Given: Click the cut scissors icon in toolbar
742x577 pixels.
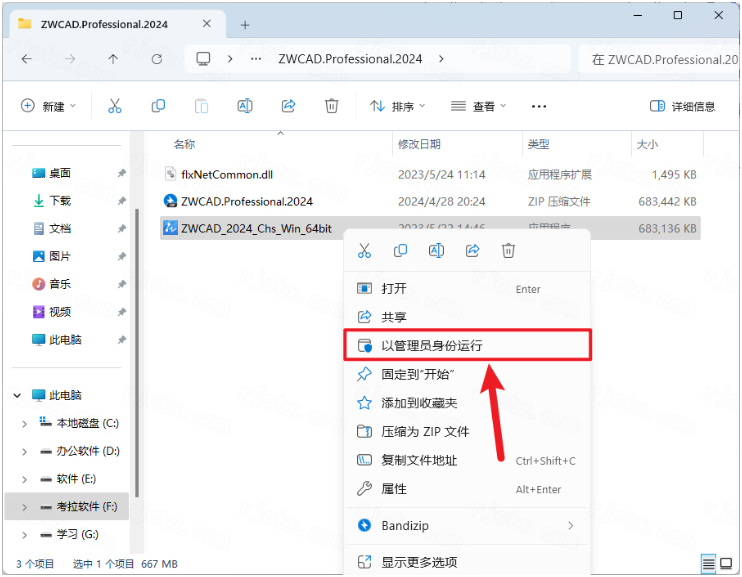Looking at the screenshot, I should click(x=114, y=106).
